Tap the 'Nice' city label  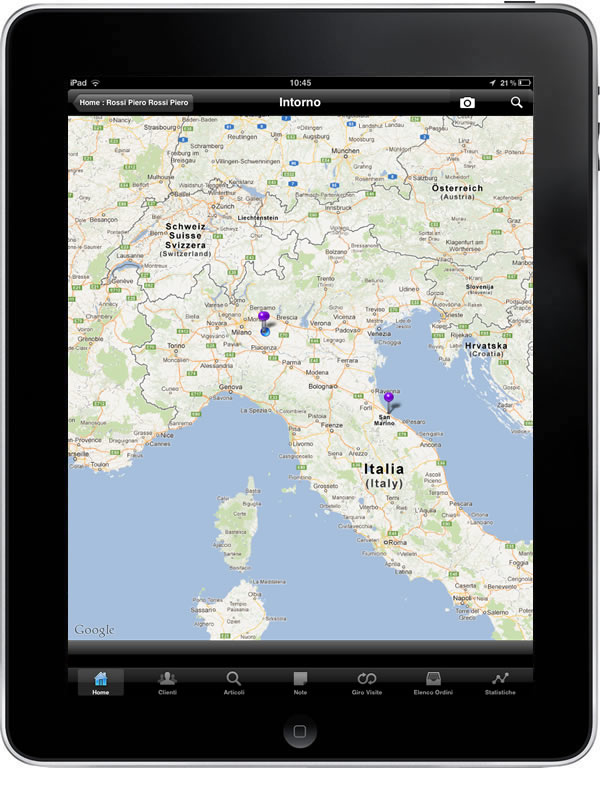tap(167, 435)
